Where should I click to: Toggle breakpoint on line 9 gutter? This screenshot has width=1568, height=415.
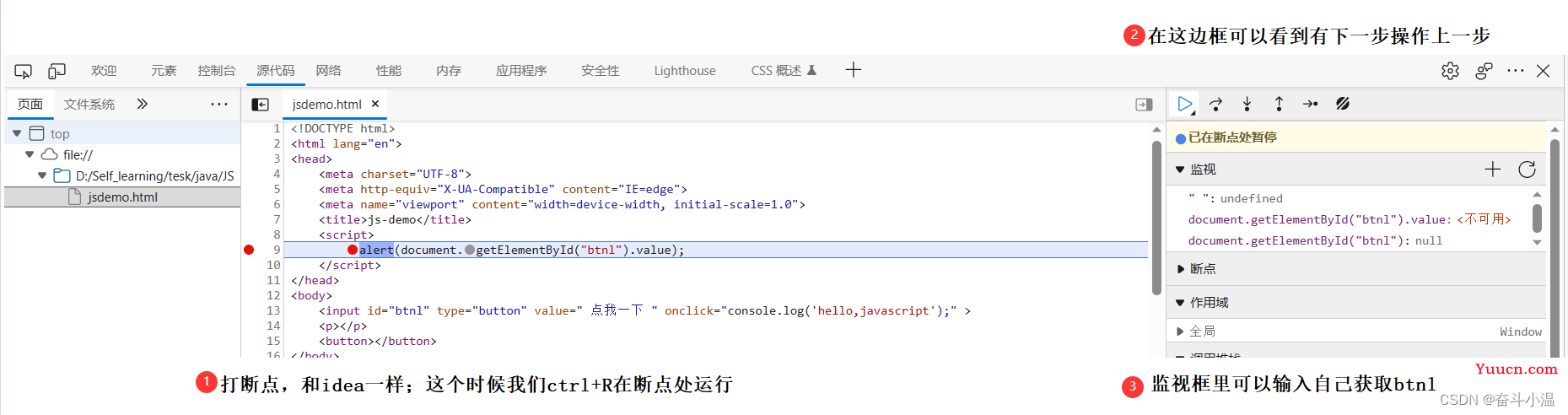tap(249, 250)
